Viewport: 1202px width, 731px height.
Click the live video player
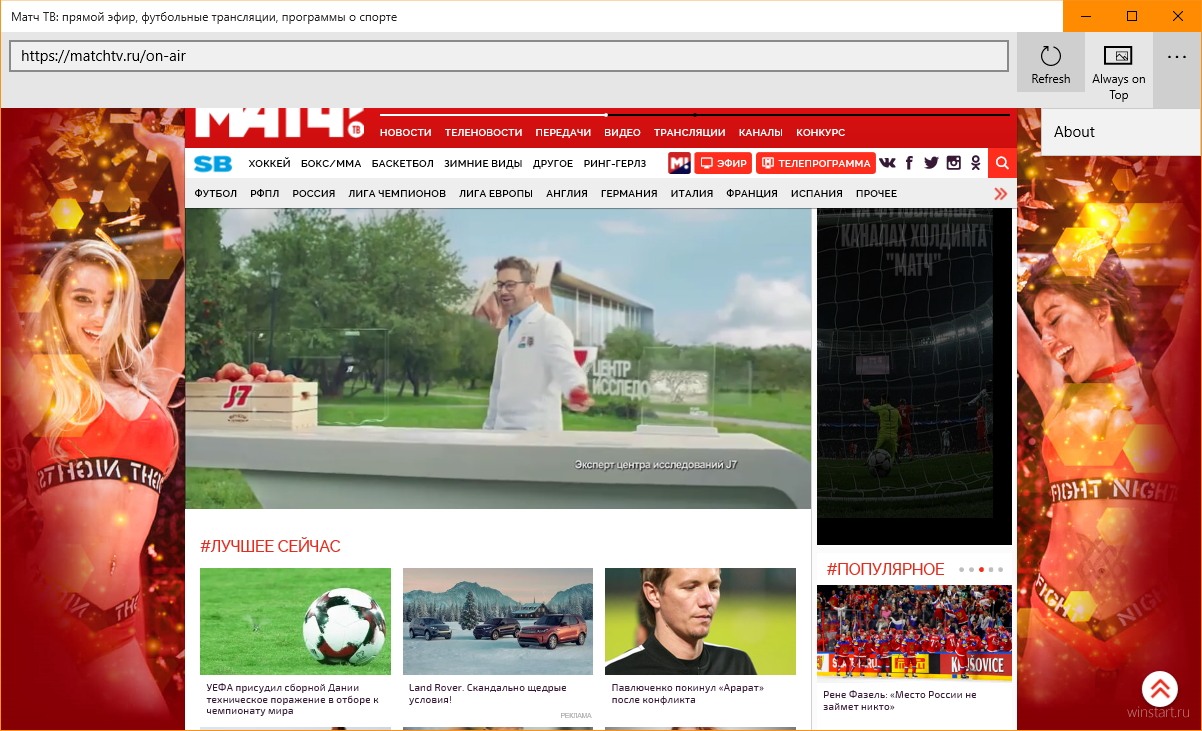pyautogui.click(x=498, y=359)
